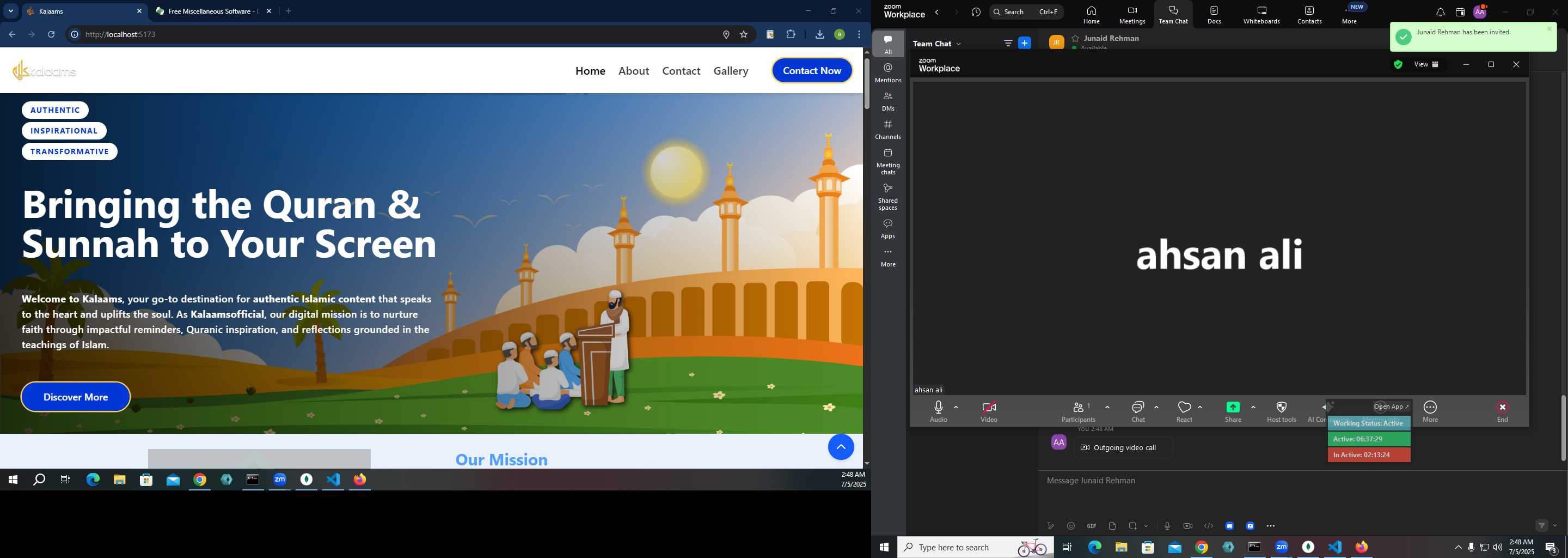Image resolution: width=1568 pixels, height=558 pixels.
Task: Open the text formatting pen icon
Action: pos(1050,526)
